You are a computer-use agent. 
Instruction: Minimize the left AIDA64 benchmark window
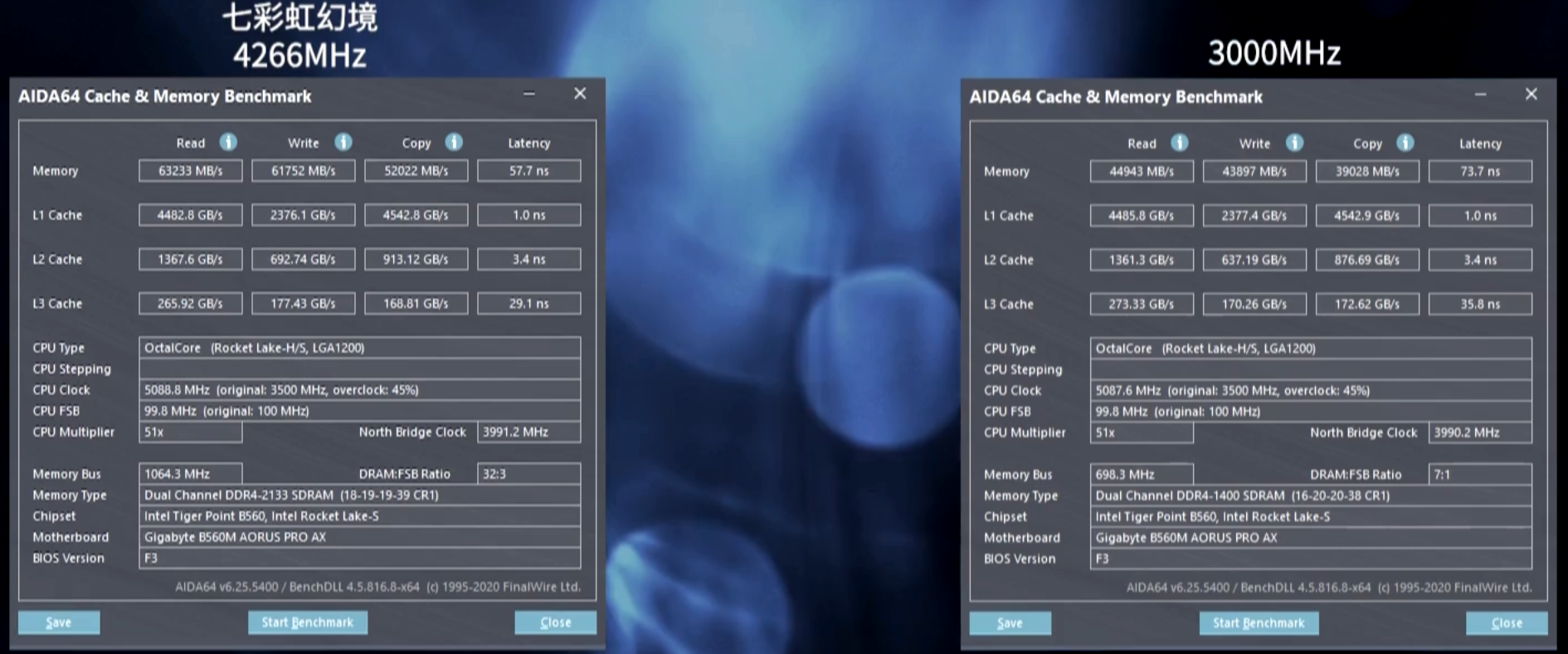click(529, 94)
